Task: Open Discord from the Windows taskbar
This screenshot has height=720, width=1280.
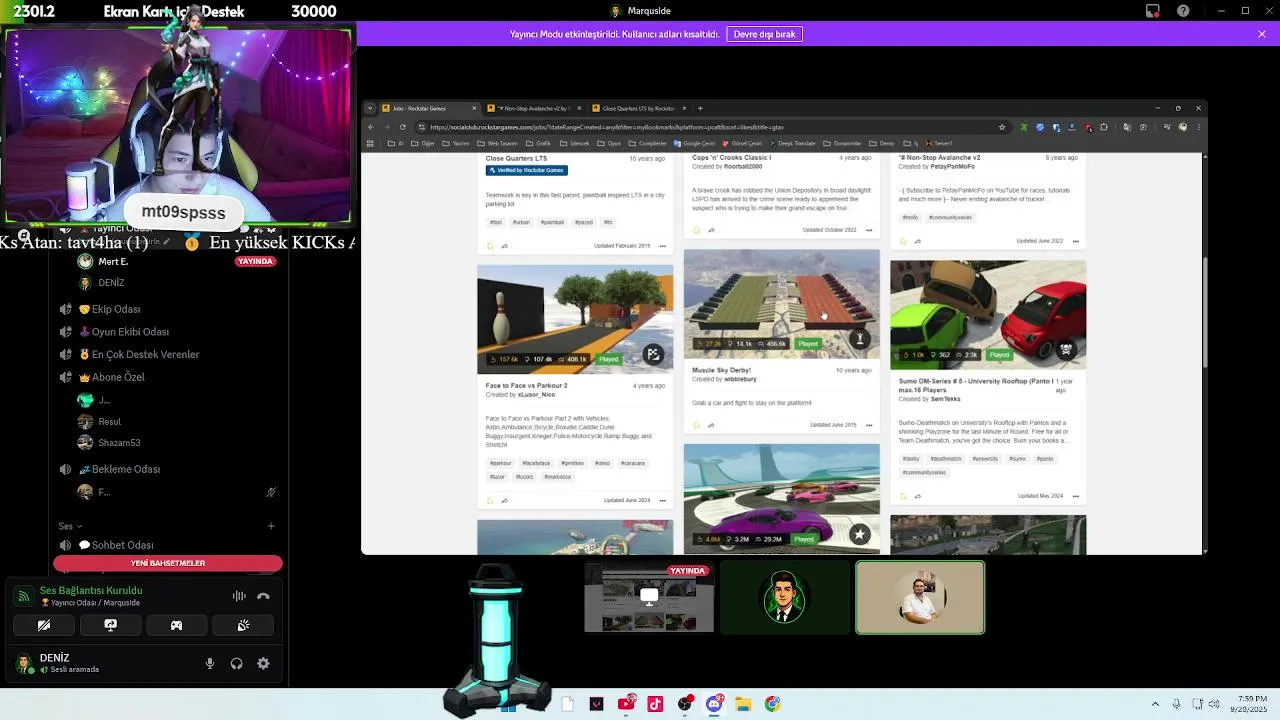Action: tap(714, 704)
